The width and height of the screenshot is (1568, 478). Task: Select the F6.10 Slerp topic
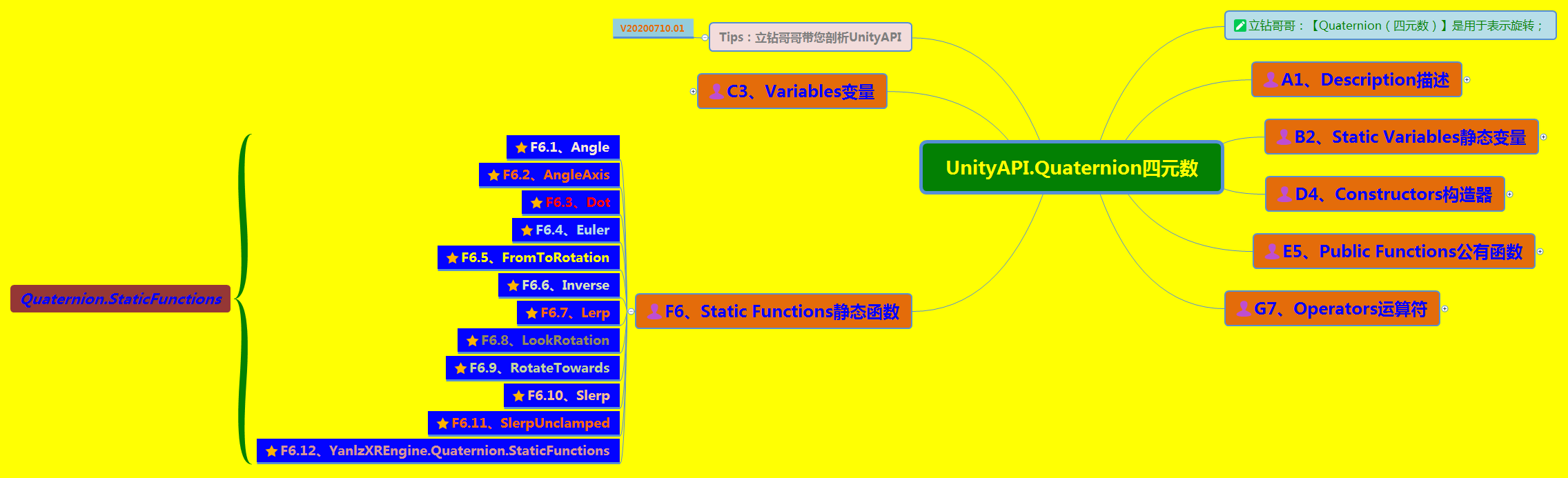point(562,396)
